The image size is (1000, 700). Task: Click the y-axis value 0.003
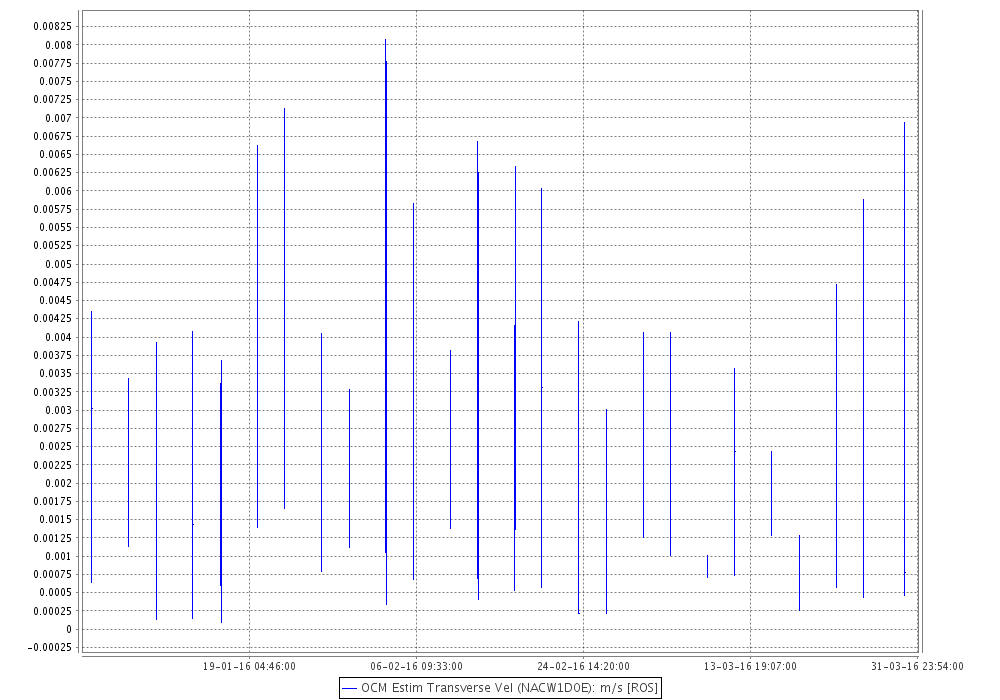pyautogui.click(x=59, y=410)
